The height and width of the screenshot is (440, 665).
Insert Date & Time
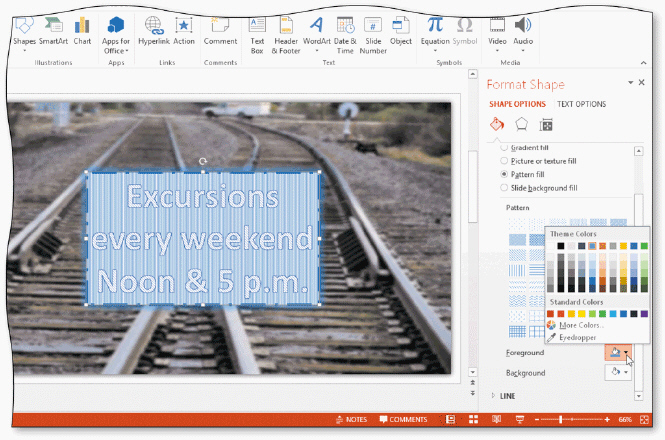[345, 35]
